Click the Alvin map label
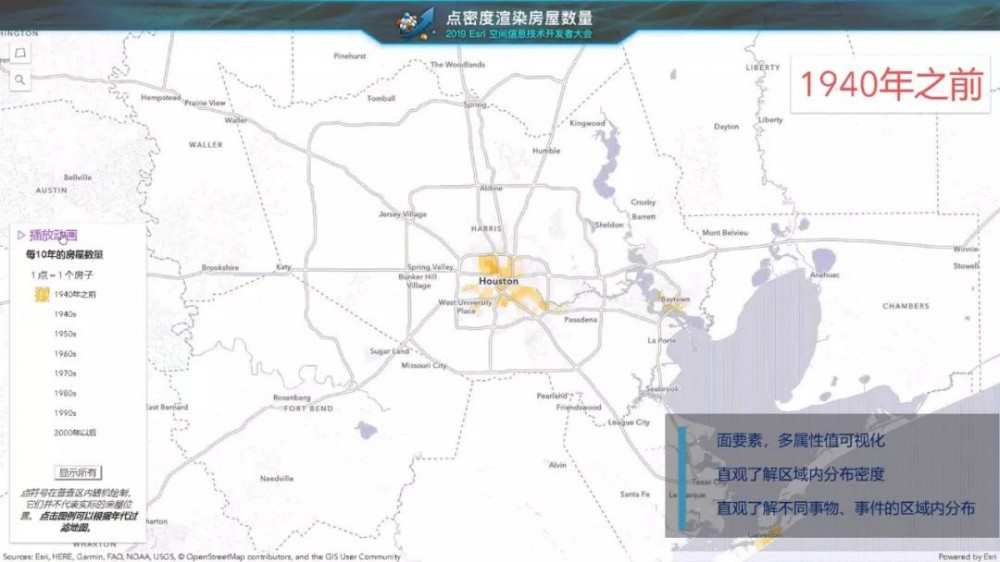 coord(557,465)
